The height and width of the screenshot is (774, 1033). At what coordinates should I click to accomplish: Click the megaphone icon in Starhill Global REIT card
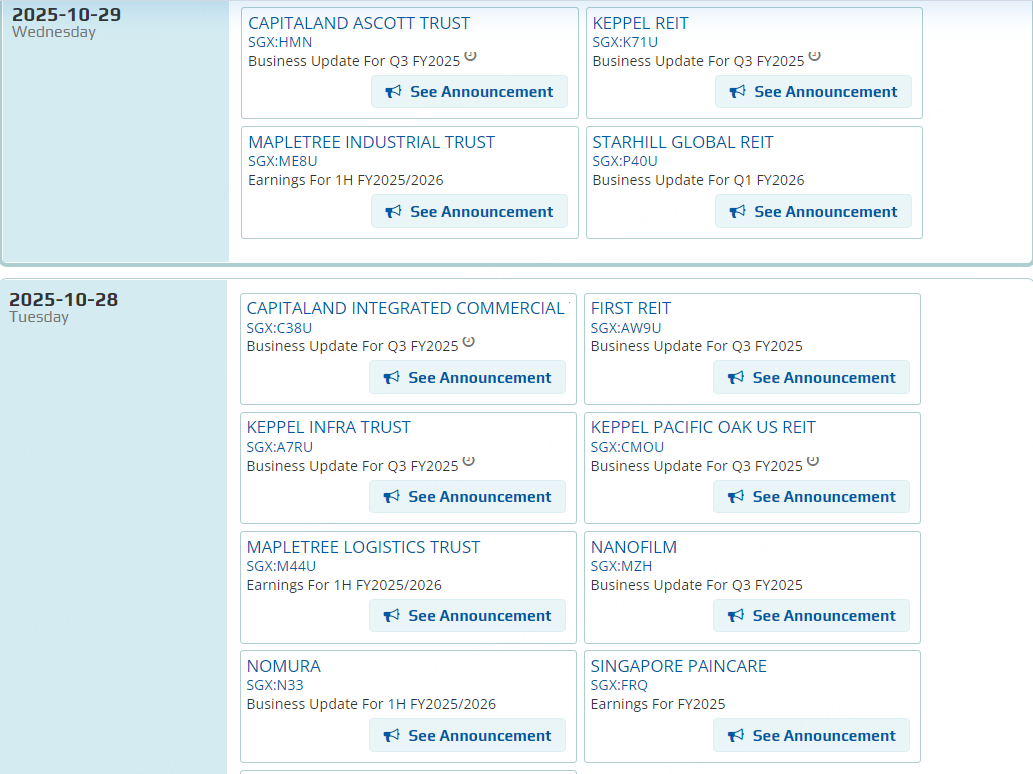pyautogui.click(x=737, y=211)
